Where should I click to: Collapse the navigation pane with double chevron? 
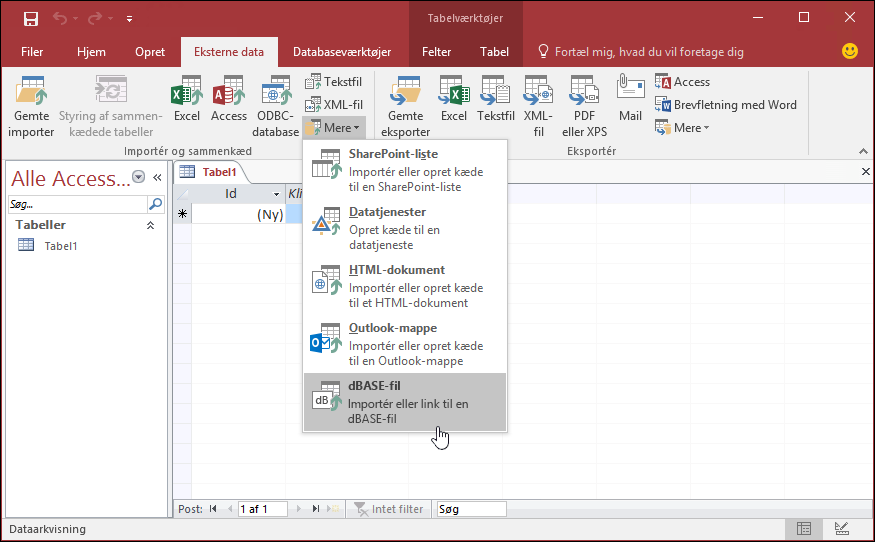[x=157, y=178]
